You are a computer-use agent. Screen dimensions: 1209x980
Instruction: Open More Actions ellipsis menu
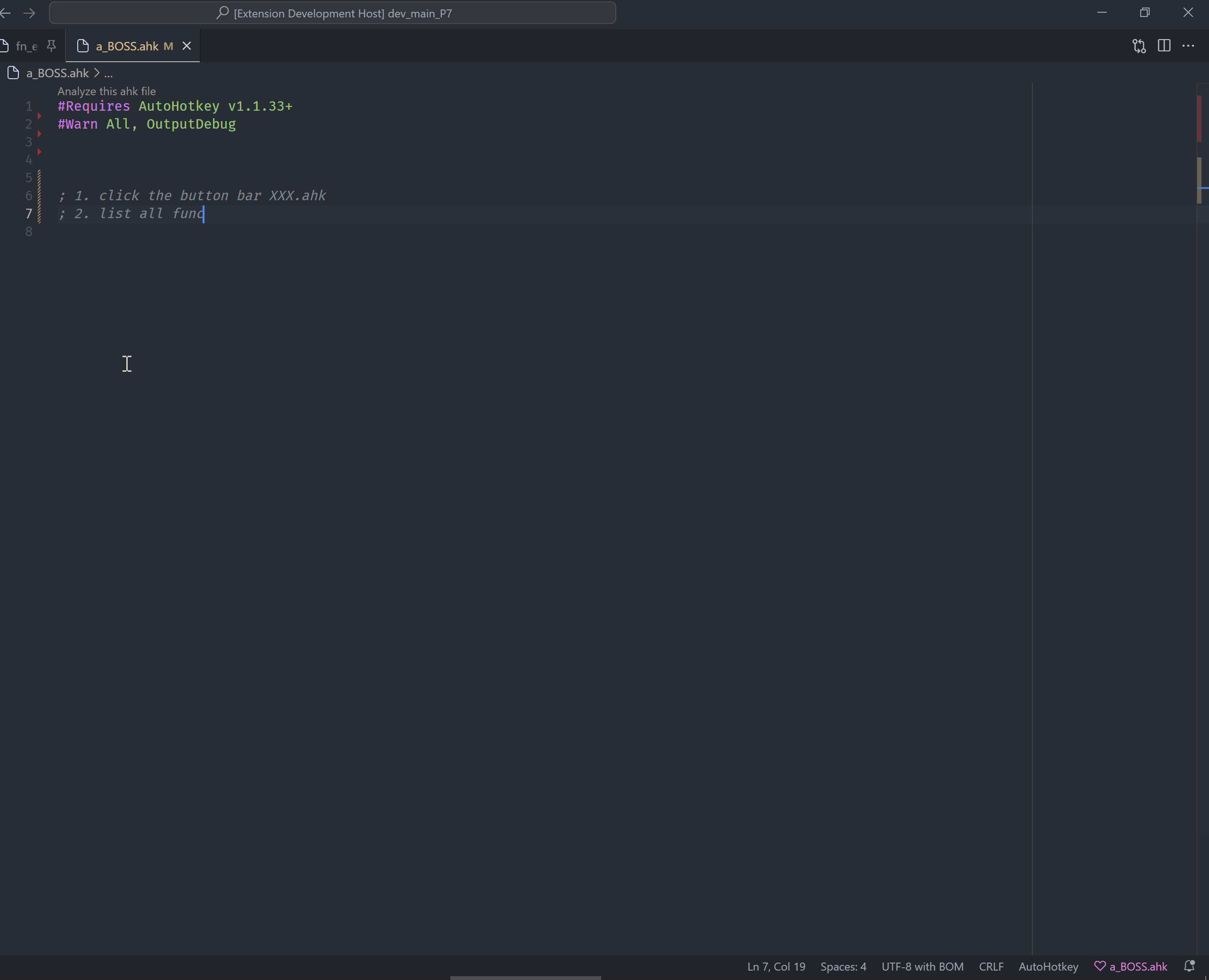[1188, 46]
